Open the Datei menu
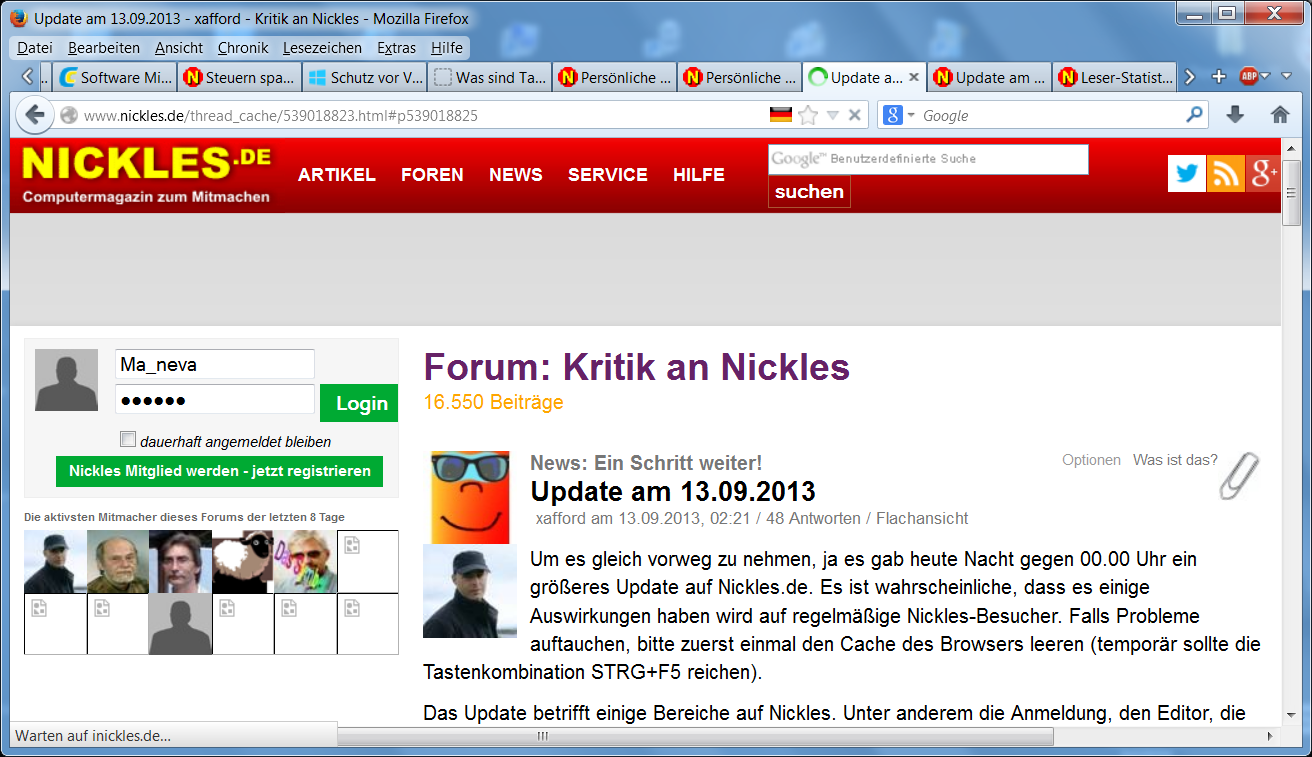Screen dimensions: 1312x757 pyautogui.click(x=35, y=47)
